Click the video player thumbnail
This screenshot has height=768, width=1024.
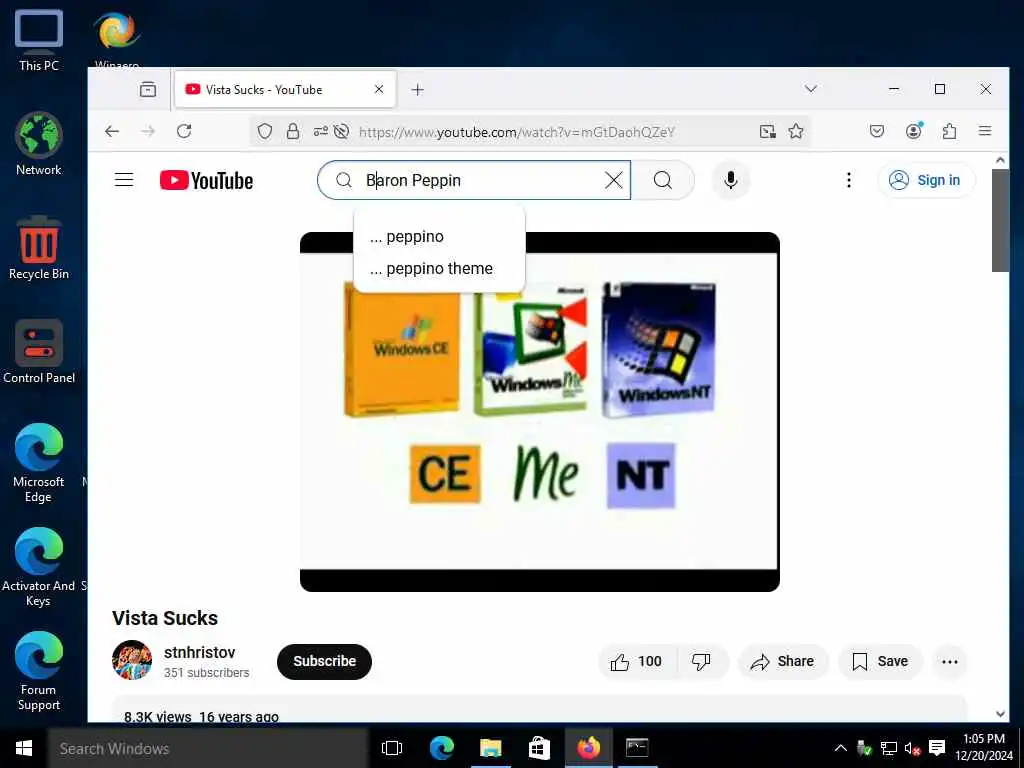pyautogui.click(x=539, y=411)
